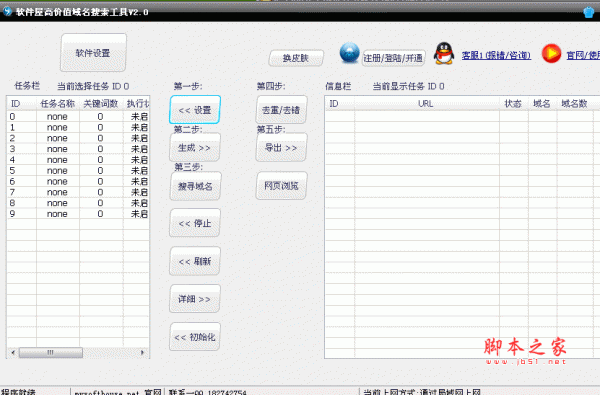Select task row with ID 1
This screenshot has height=395, width=600.
coord(78,127)
